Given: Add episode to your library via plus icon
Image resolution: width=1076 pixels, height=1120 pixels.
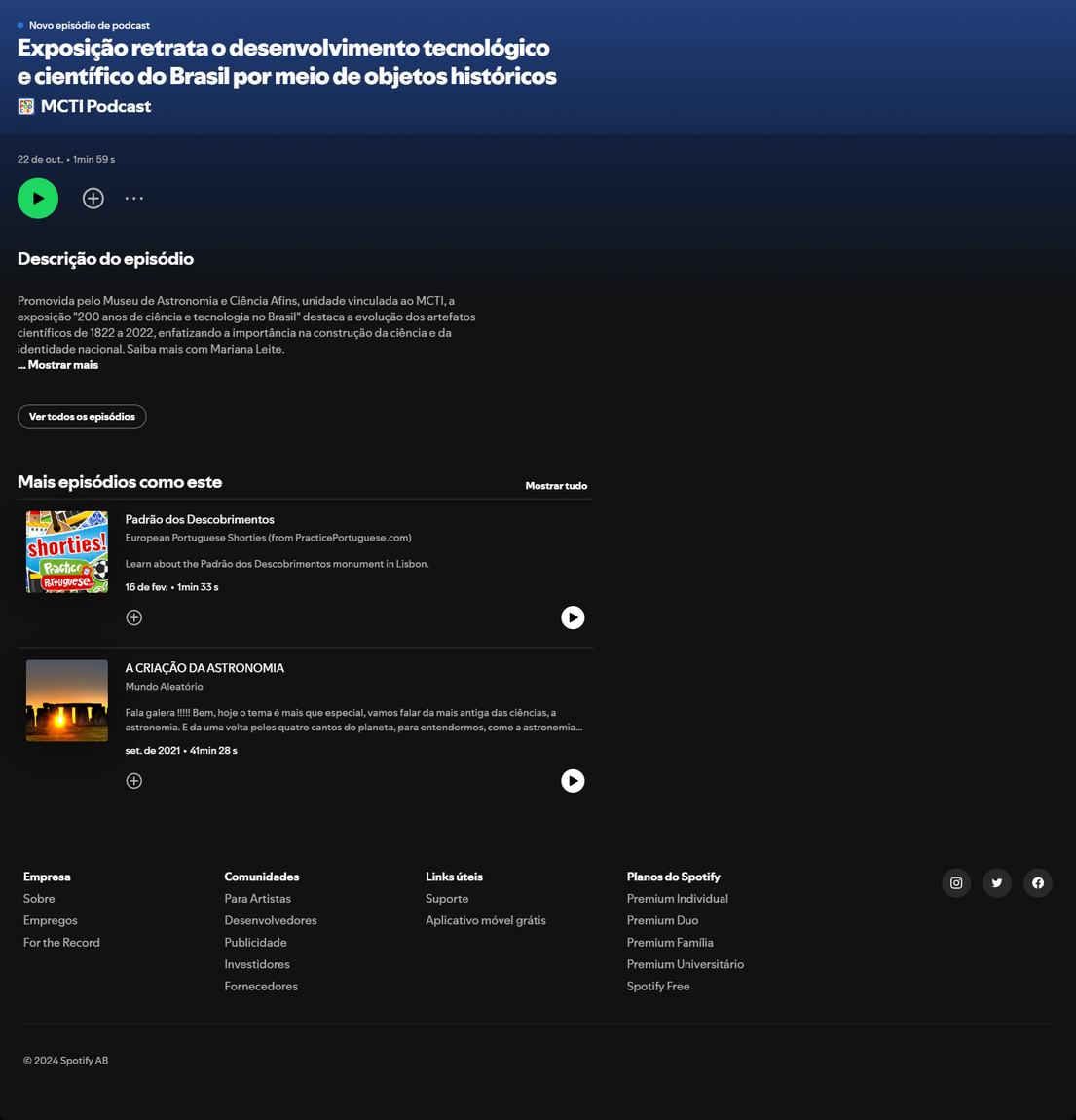Looking at the screenshot, I should (93, 198).
